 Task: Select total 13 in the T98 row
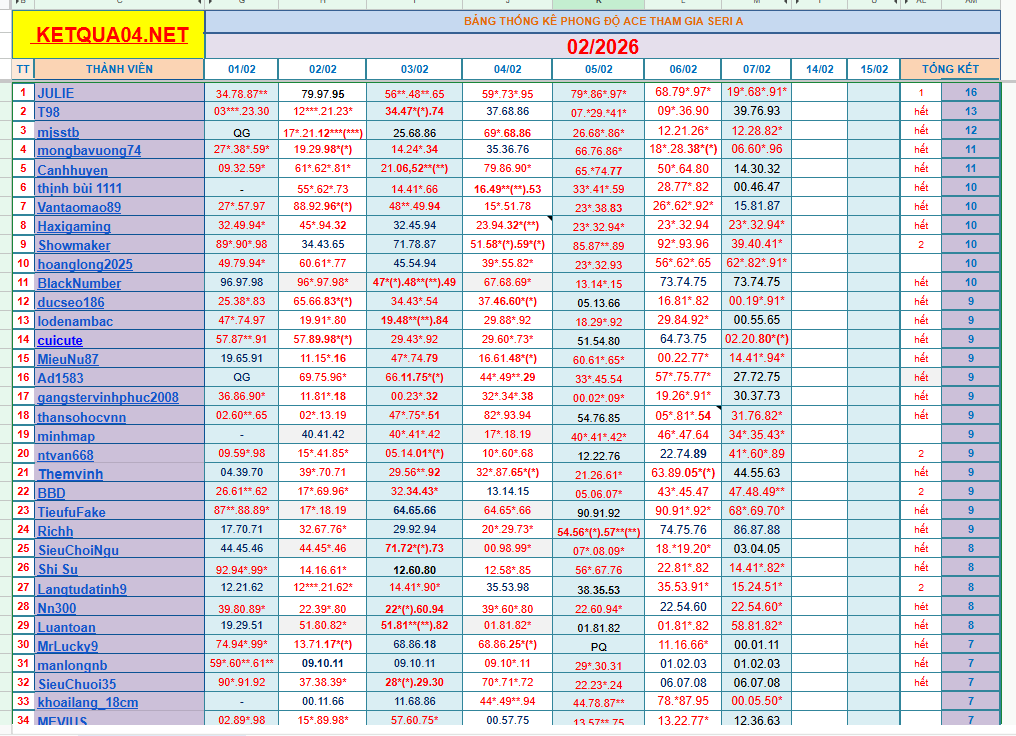coord(970,111)
